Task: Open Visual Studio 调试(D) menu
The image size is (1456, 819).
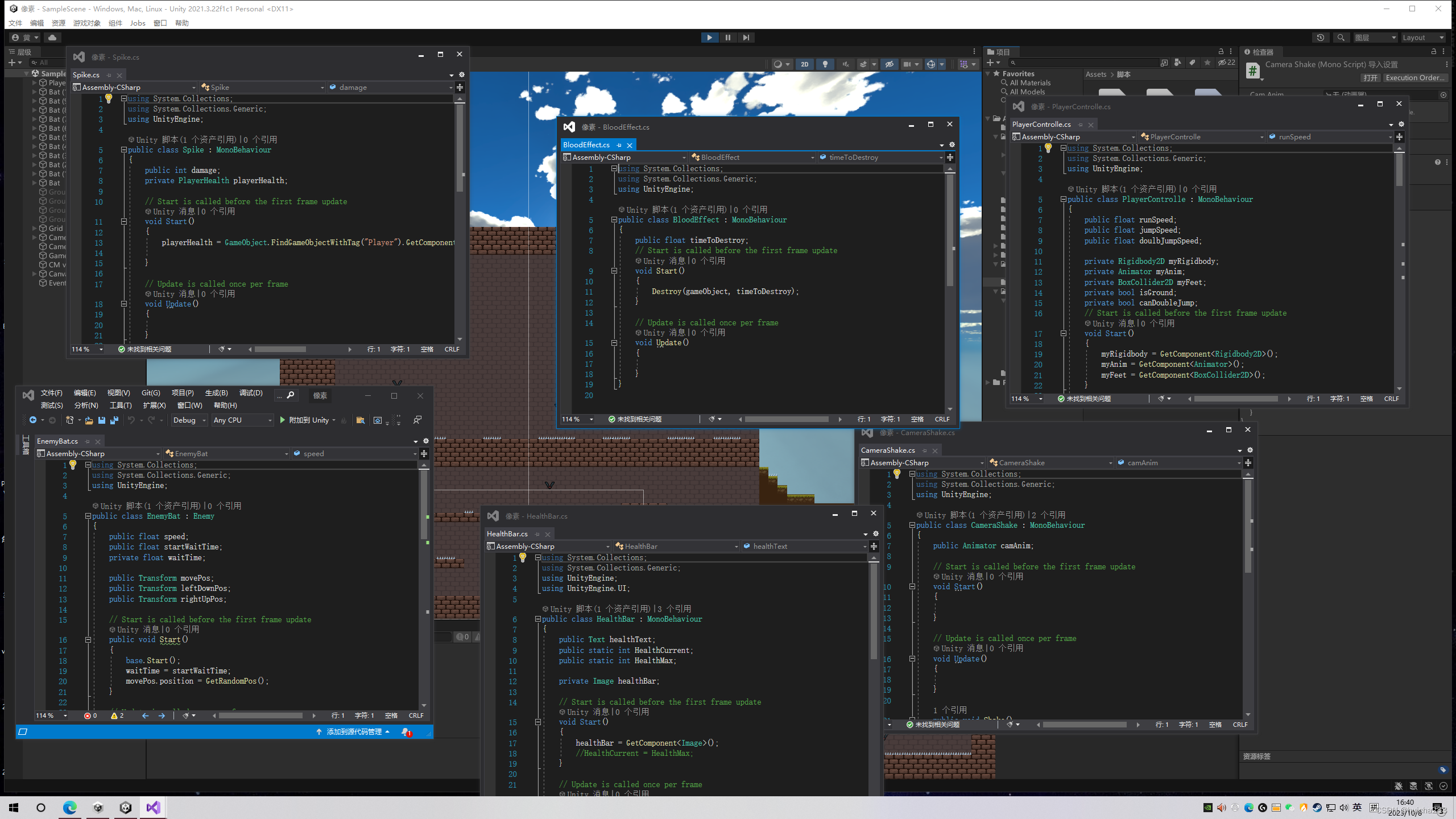Action: 251,393
